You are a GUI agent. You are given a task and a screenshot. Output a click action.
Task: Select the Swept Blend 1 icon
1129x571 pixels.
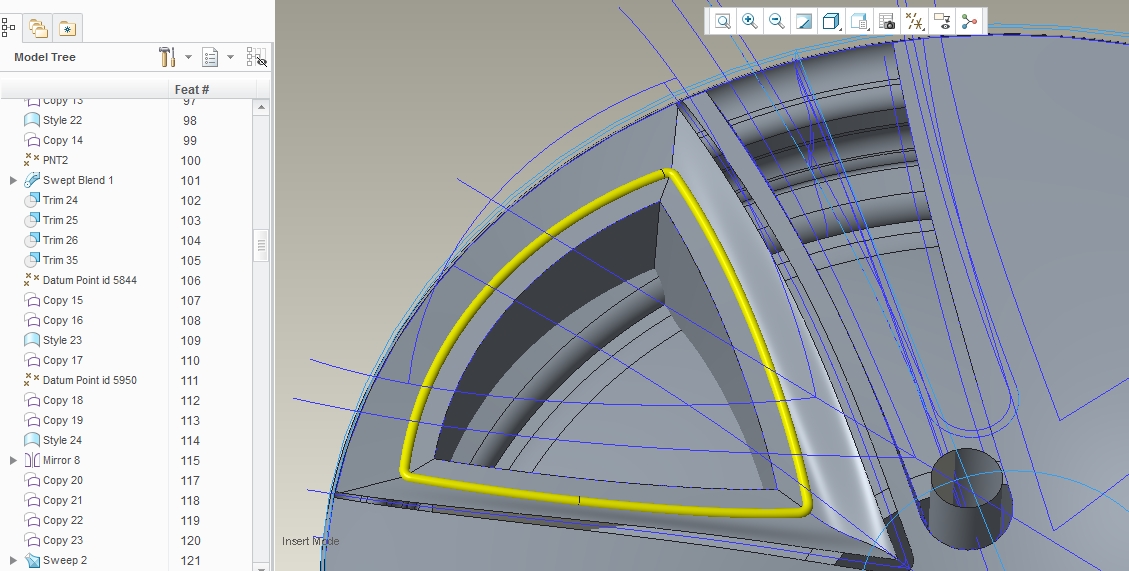(x=32, y=180)
